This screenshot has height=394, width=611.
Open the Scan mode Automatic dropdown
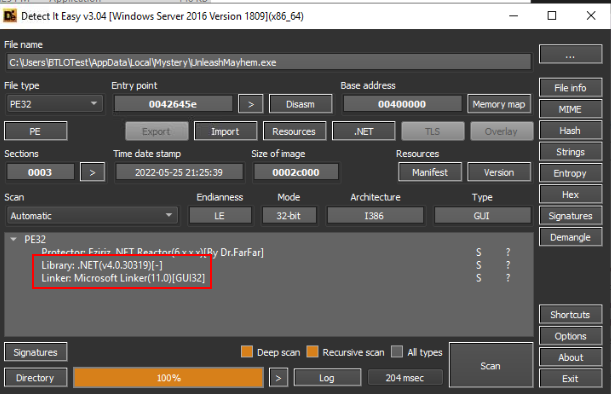92,216
